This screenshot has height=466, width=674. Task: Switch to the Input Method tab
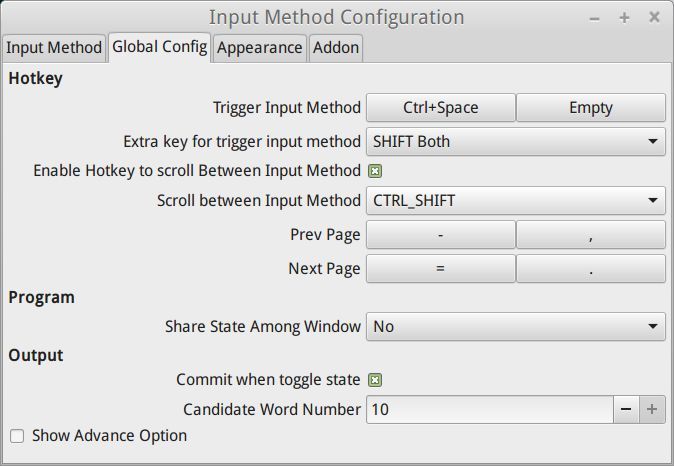pyautogui.click(x=54, y=47)
